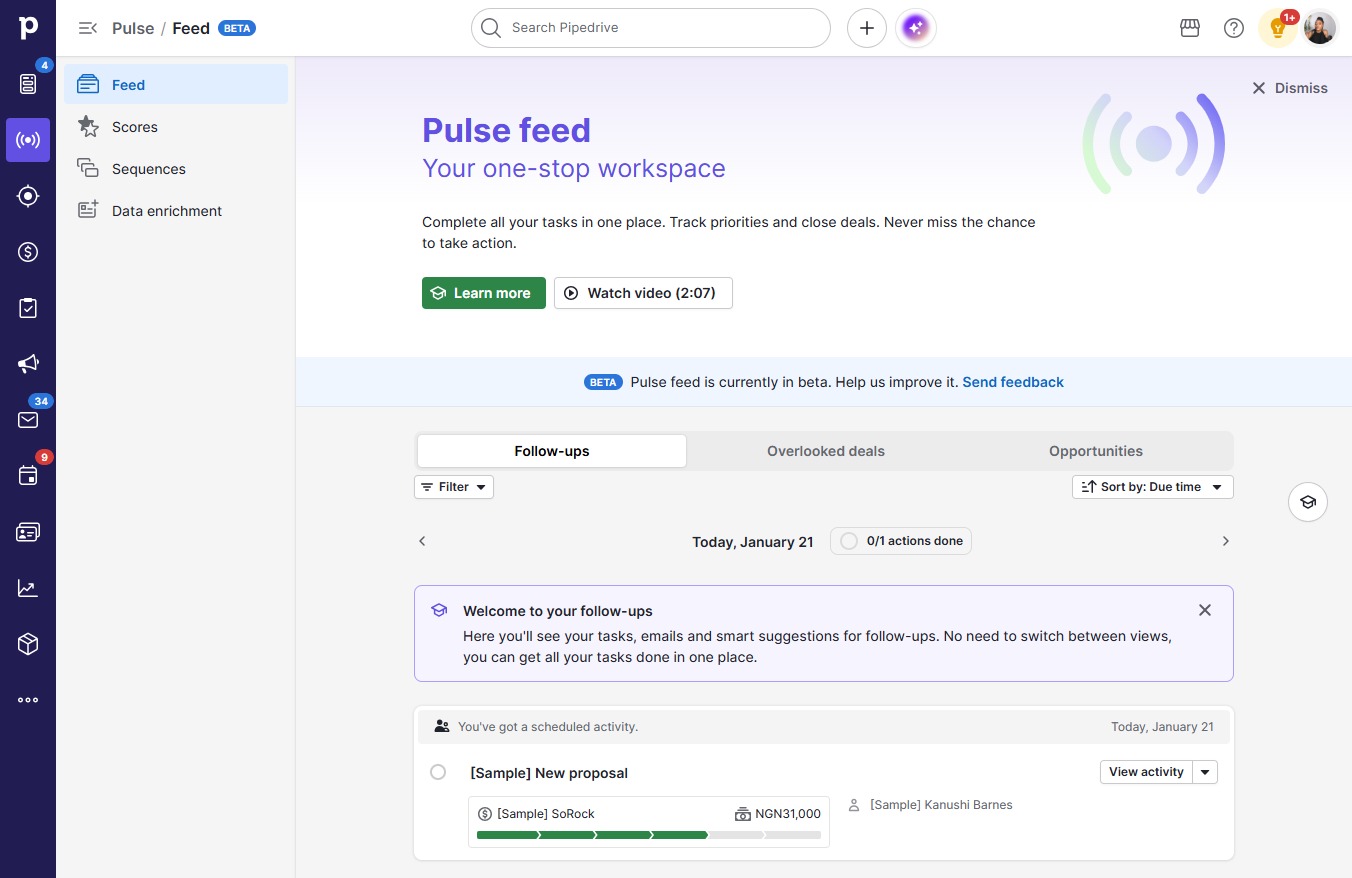Click the Pipedrive logo

click(x=28, y=28)
